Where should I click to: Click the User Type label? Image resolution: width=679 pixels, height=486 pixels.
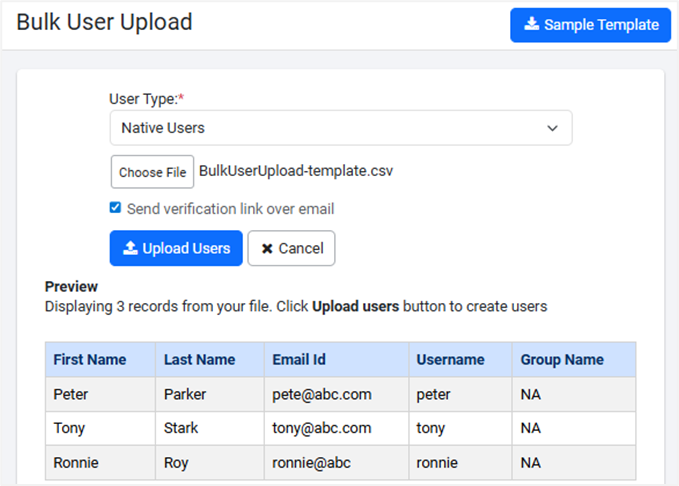click(146, 99)
